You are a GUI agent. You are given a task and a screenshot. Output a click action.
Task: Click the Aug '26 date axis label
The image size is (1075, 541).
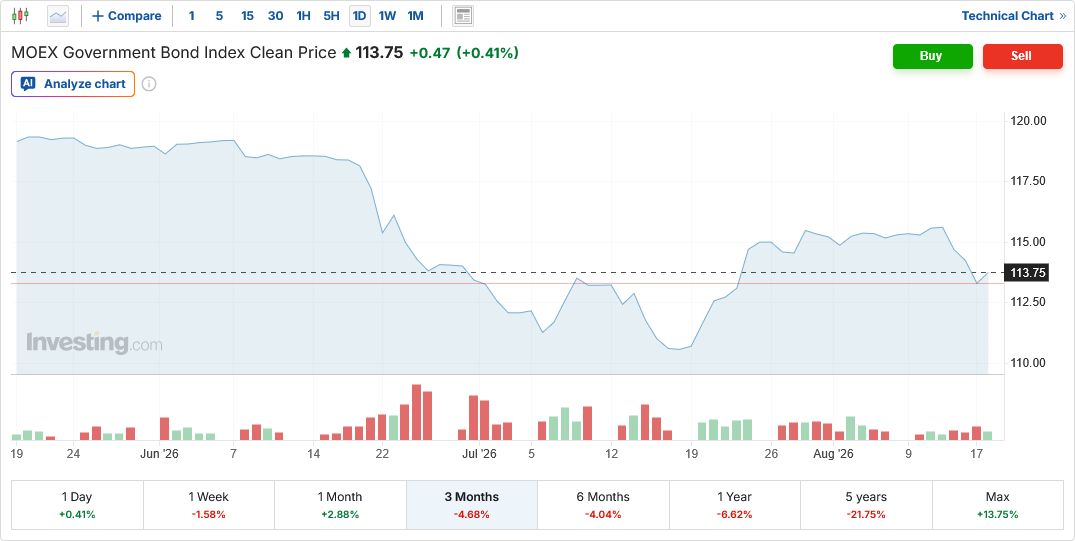point(834,454)
